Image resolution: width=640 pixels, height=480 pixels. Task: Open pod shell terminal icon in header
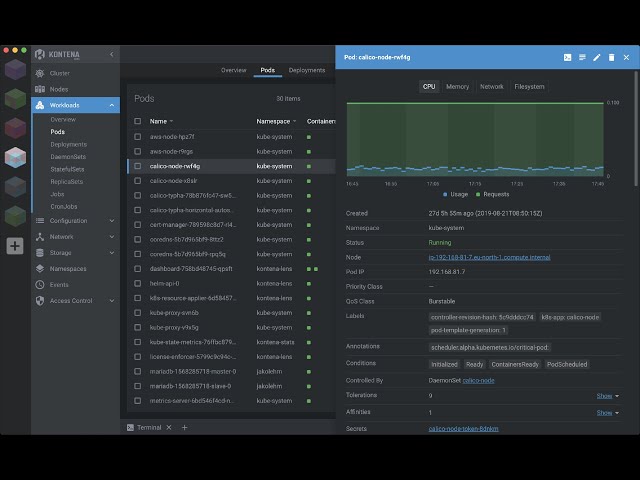567,58
